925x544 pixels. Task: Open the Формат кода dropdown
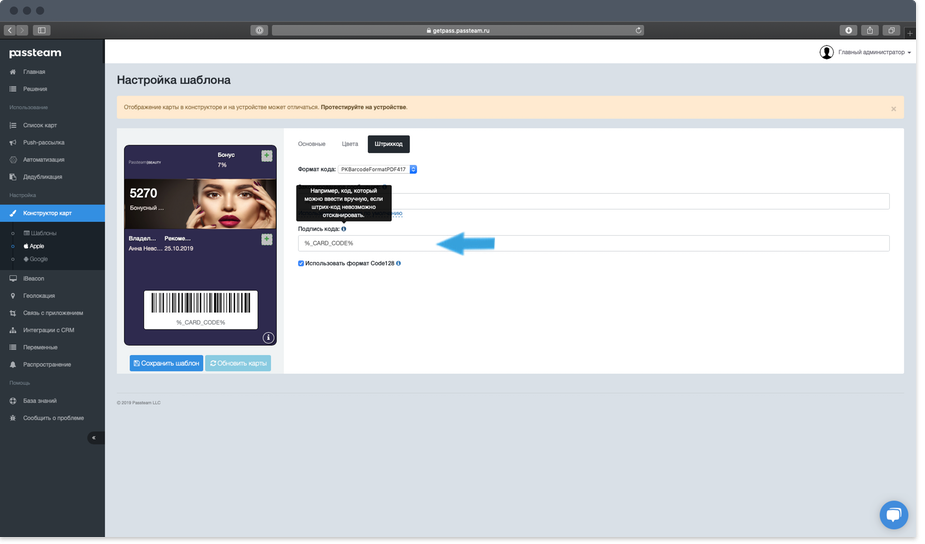coord(378,170)
